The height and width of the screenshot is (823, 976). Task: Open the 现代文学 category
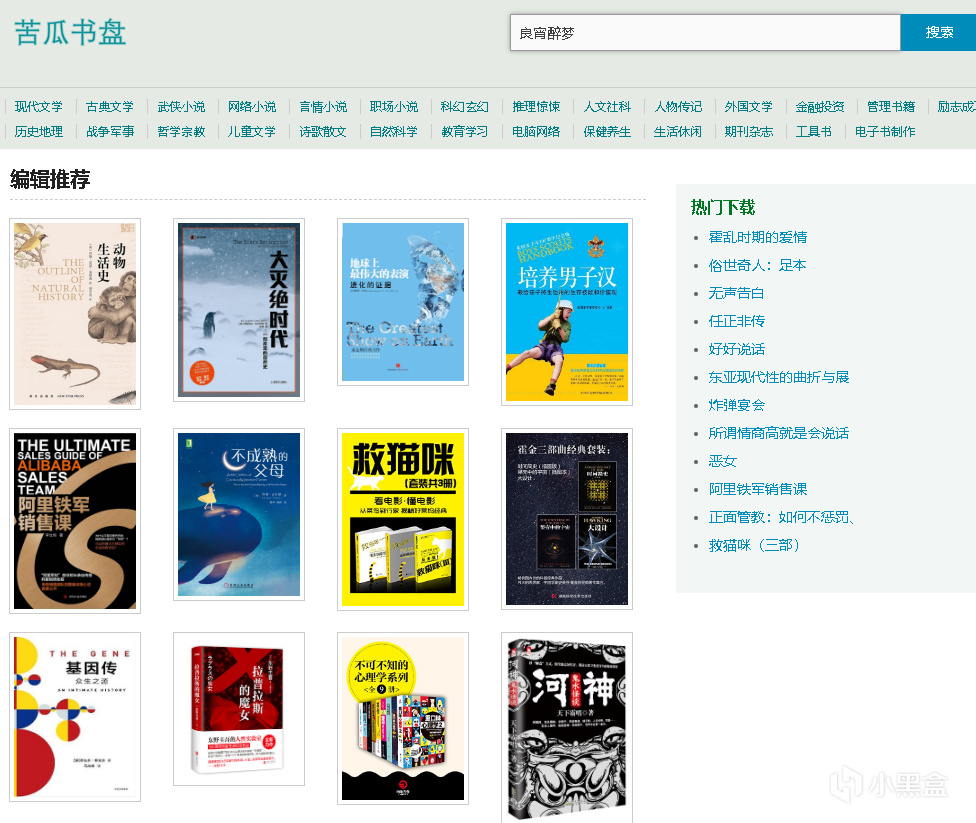tap(39, 106)
